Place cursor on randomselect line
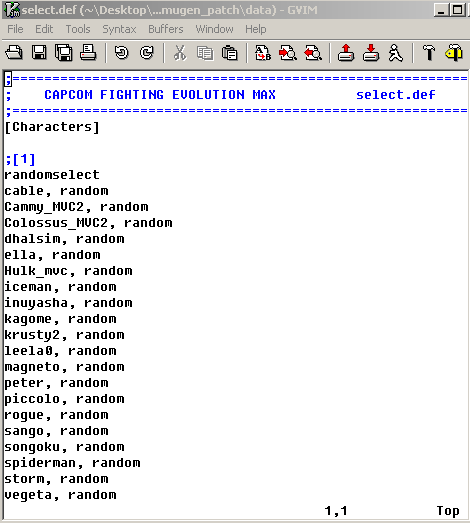The height and width of the screenshot is (523, 470). pos(52,175)
